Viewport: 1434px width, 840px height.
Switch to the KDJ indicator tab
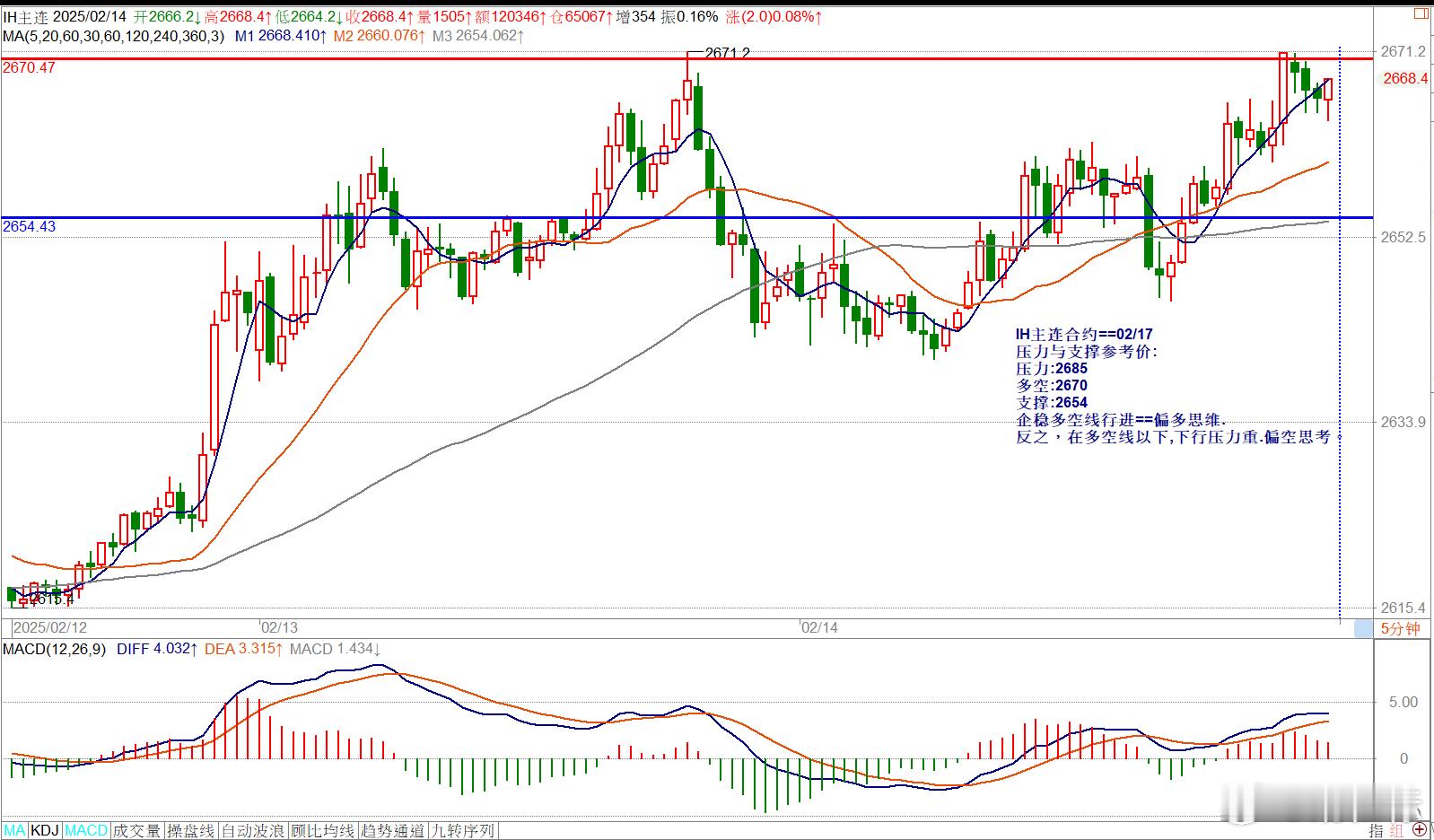46,831
